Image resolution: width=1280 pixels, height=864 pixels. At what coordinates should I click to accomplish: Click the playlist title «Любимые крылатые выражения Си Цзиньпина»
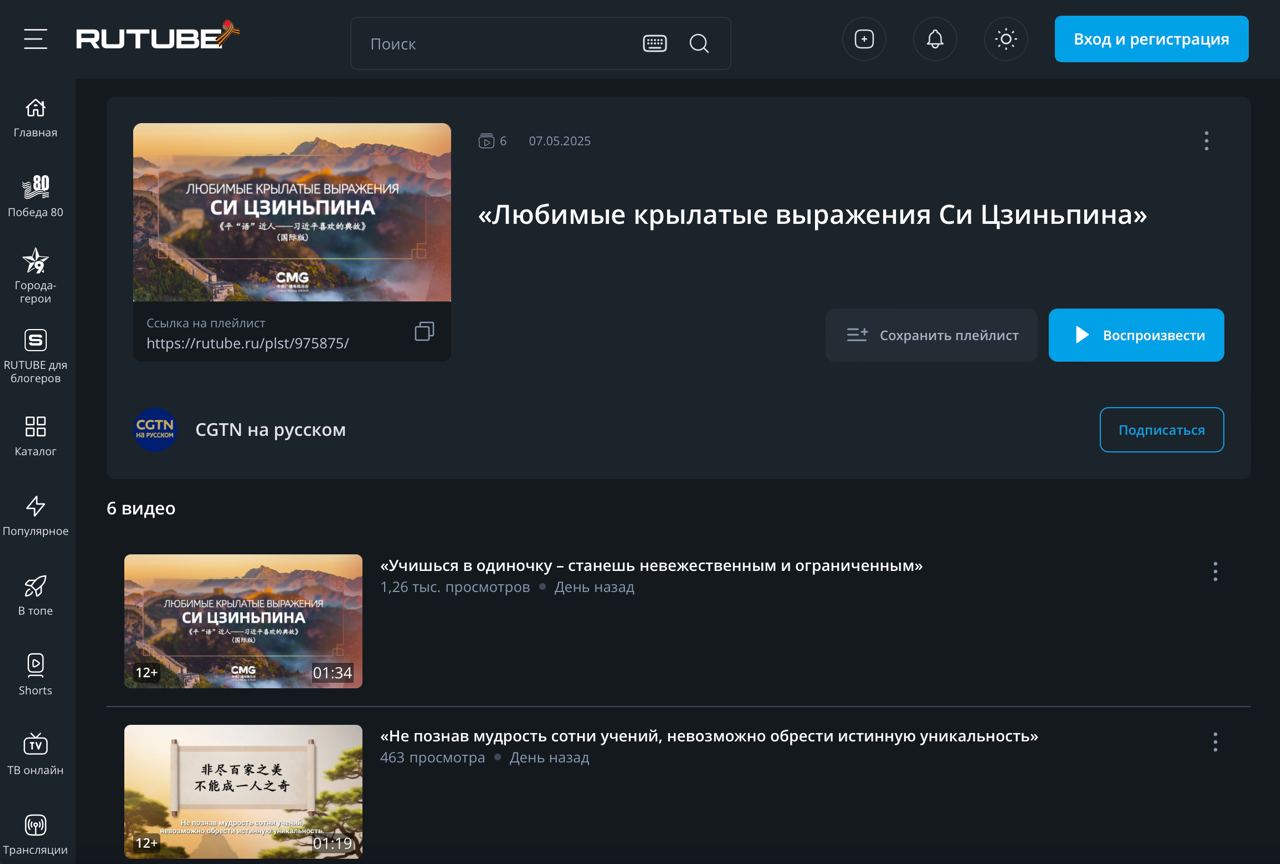[812, 215]
